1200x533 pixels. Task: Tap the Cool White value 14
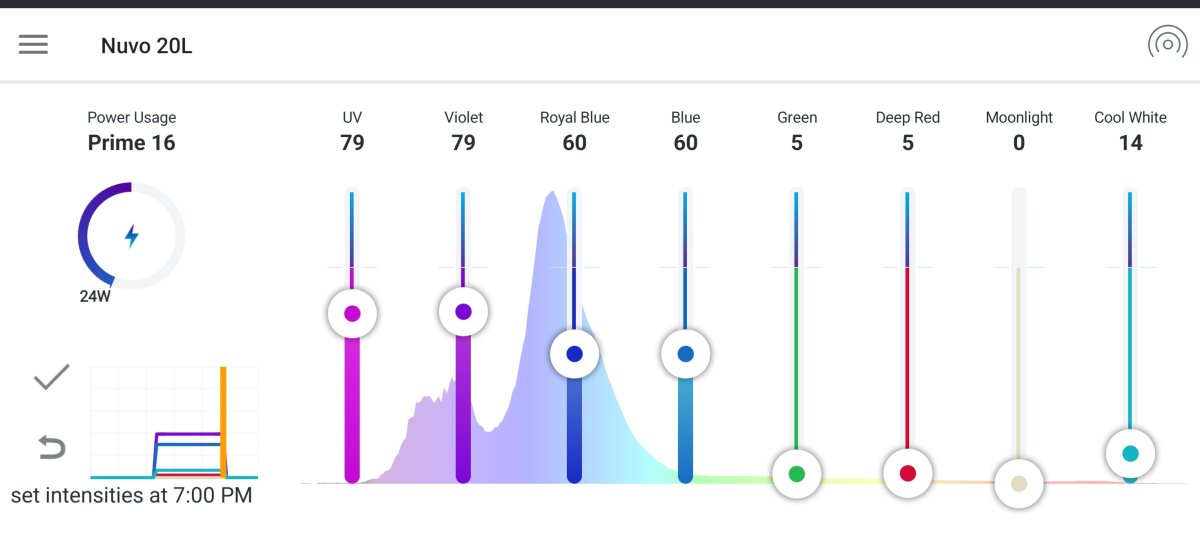coord(1130,143)
